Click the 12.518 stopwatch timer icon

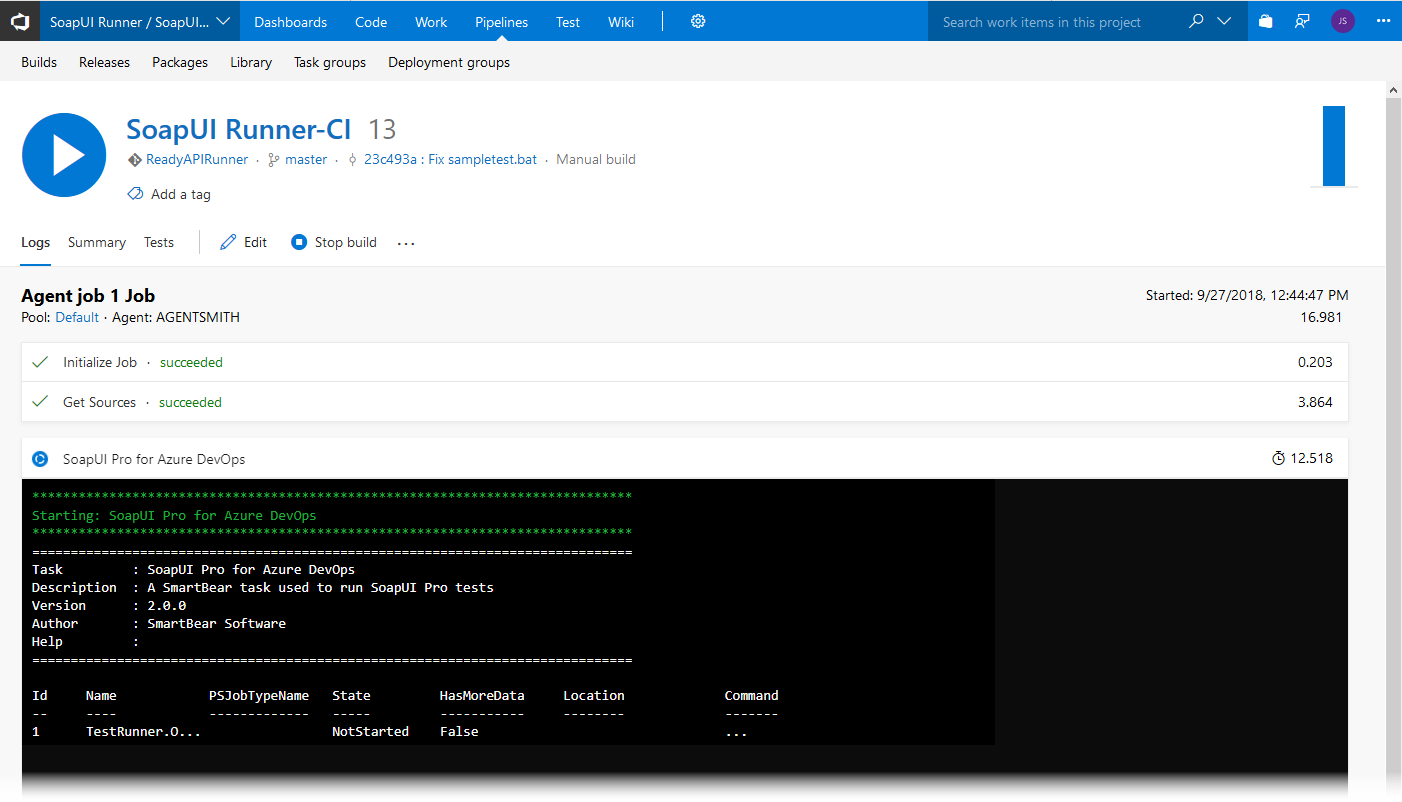pyautogui.click(x=1278, y=458)
